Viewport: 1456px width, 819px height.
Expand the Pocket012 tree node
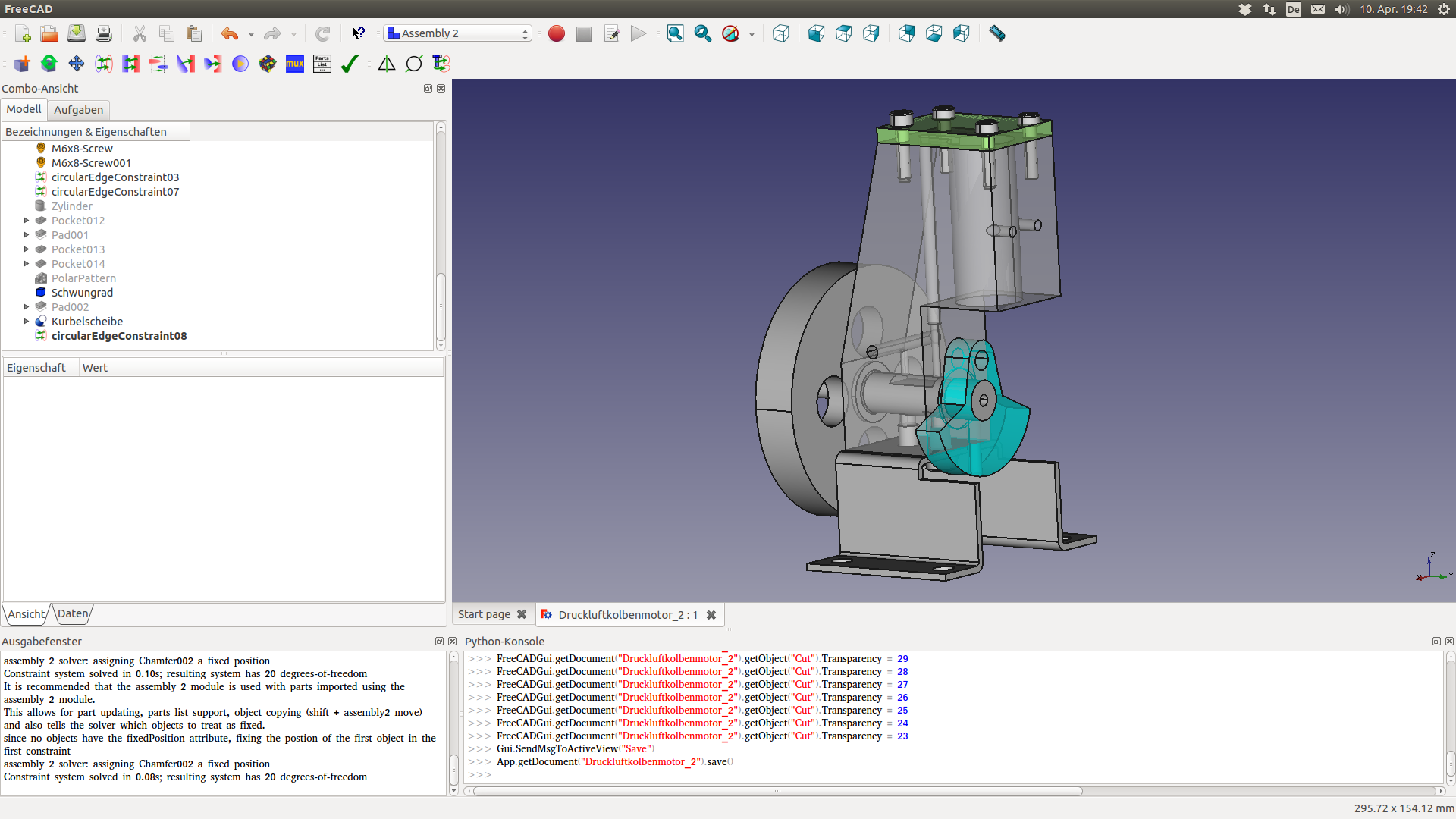[x=27, y=221]
